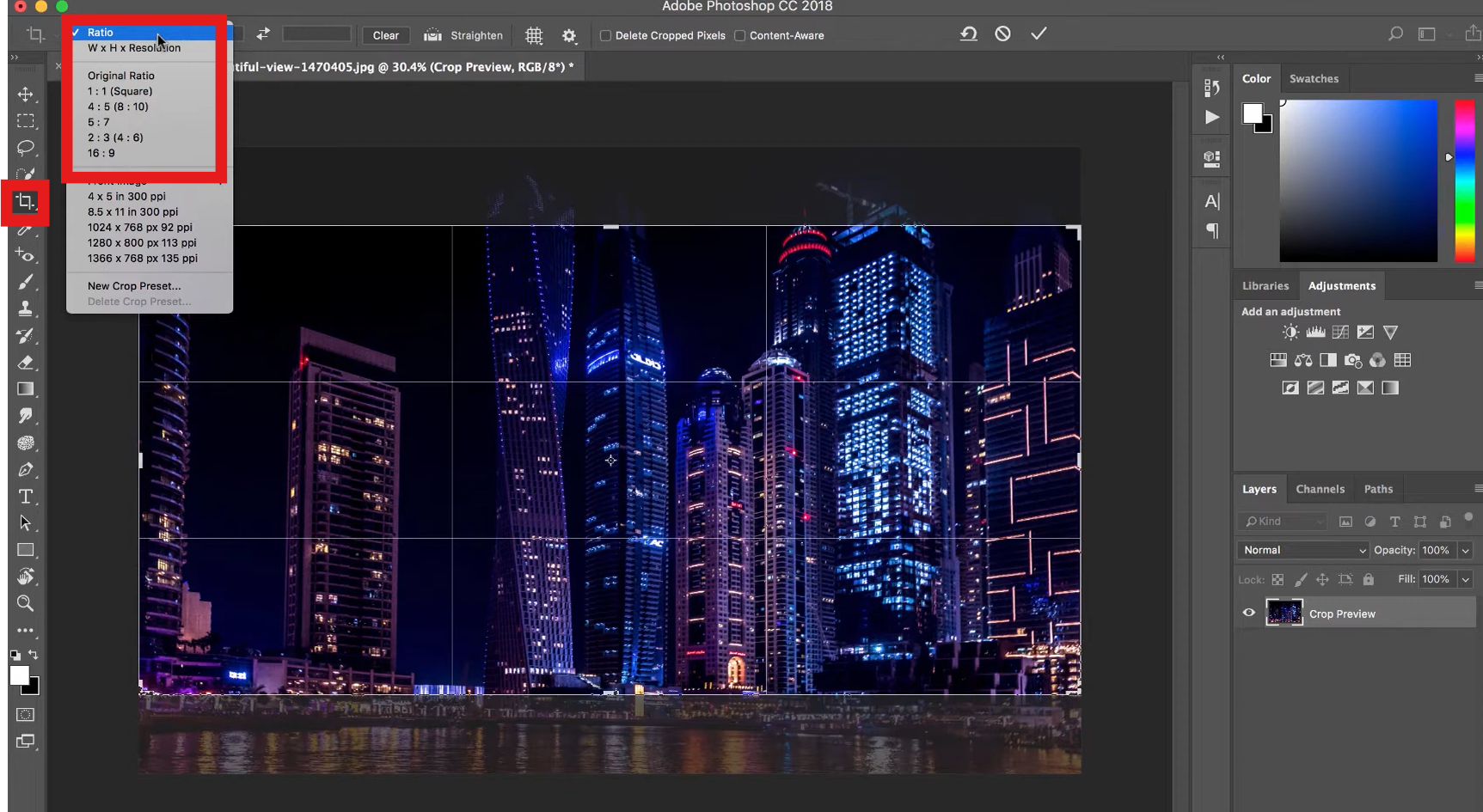
Task: Select the Healing Brush tool
Action: [x=27, y=254]
